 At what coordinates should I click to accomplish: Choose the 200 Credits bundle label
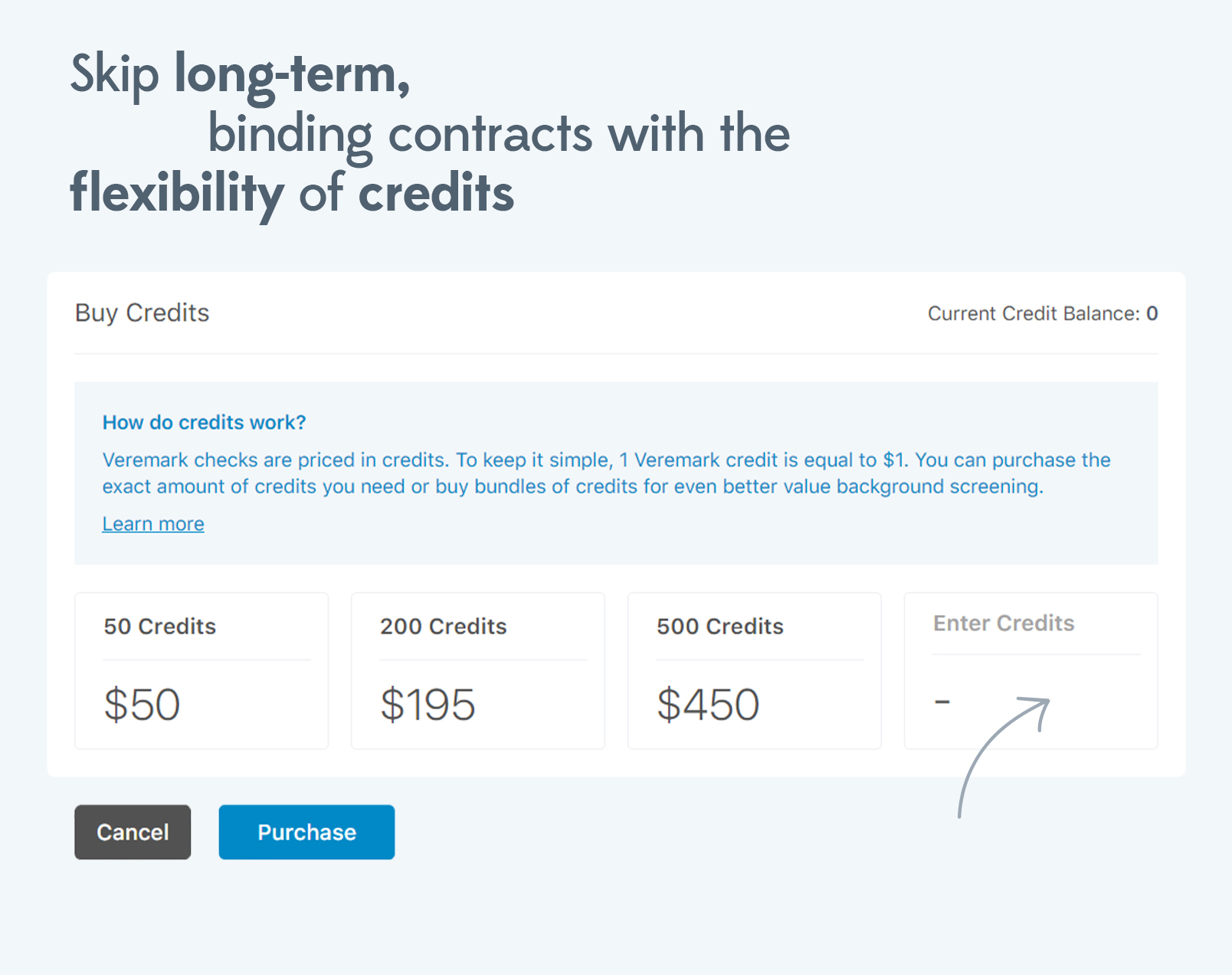tap(444, 627)
